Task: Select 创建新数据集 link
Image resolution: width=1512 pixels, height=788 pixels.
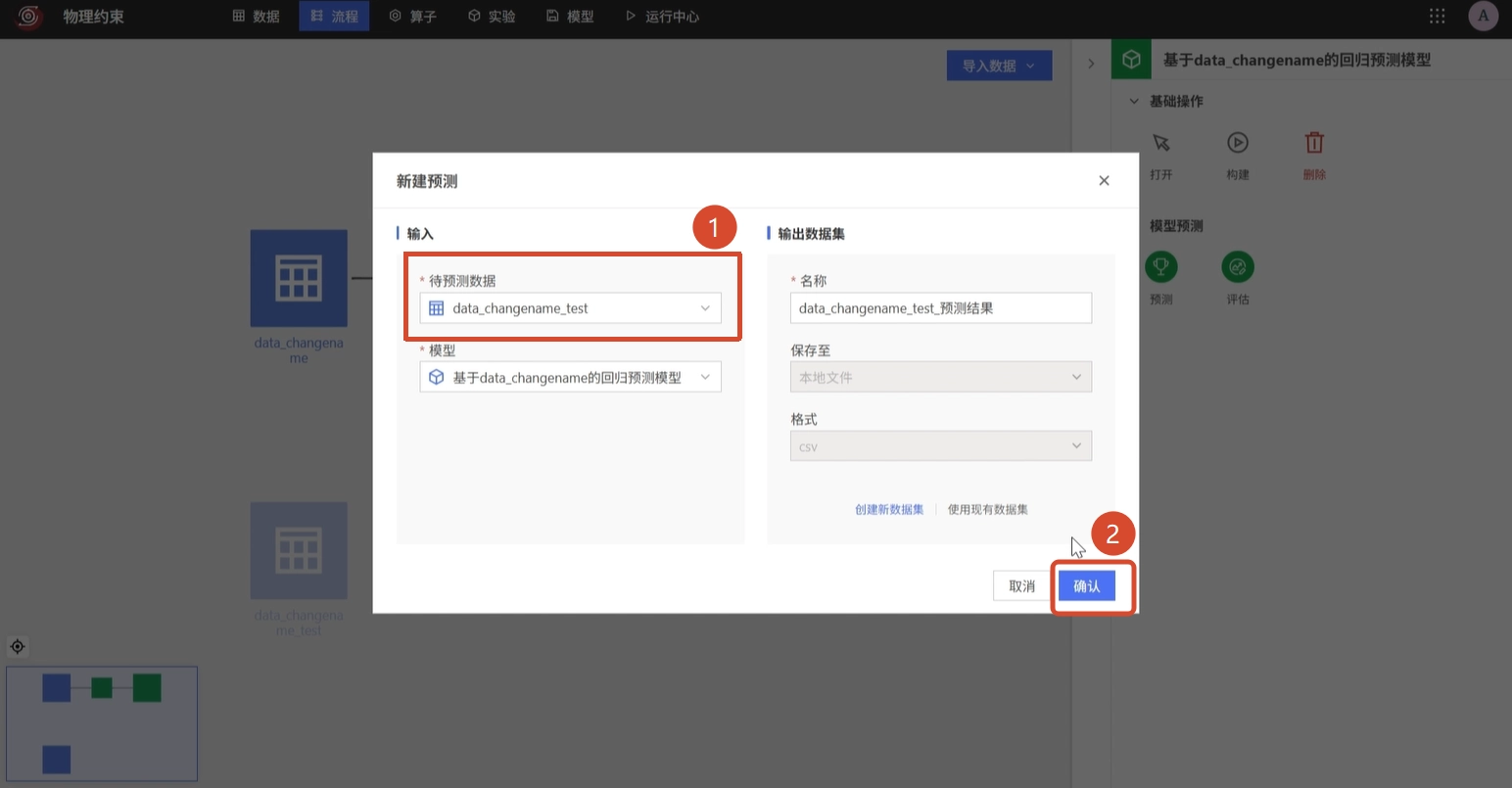Action: [x=889, y=509]
